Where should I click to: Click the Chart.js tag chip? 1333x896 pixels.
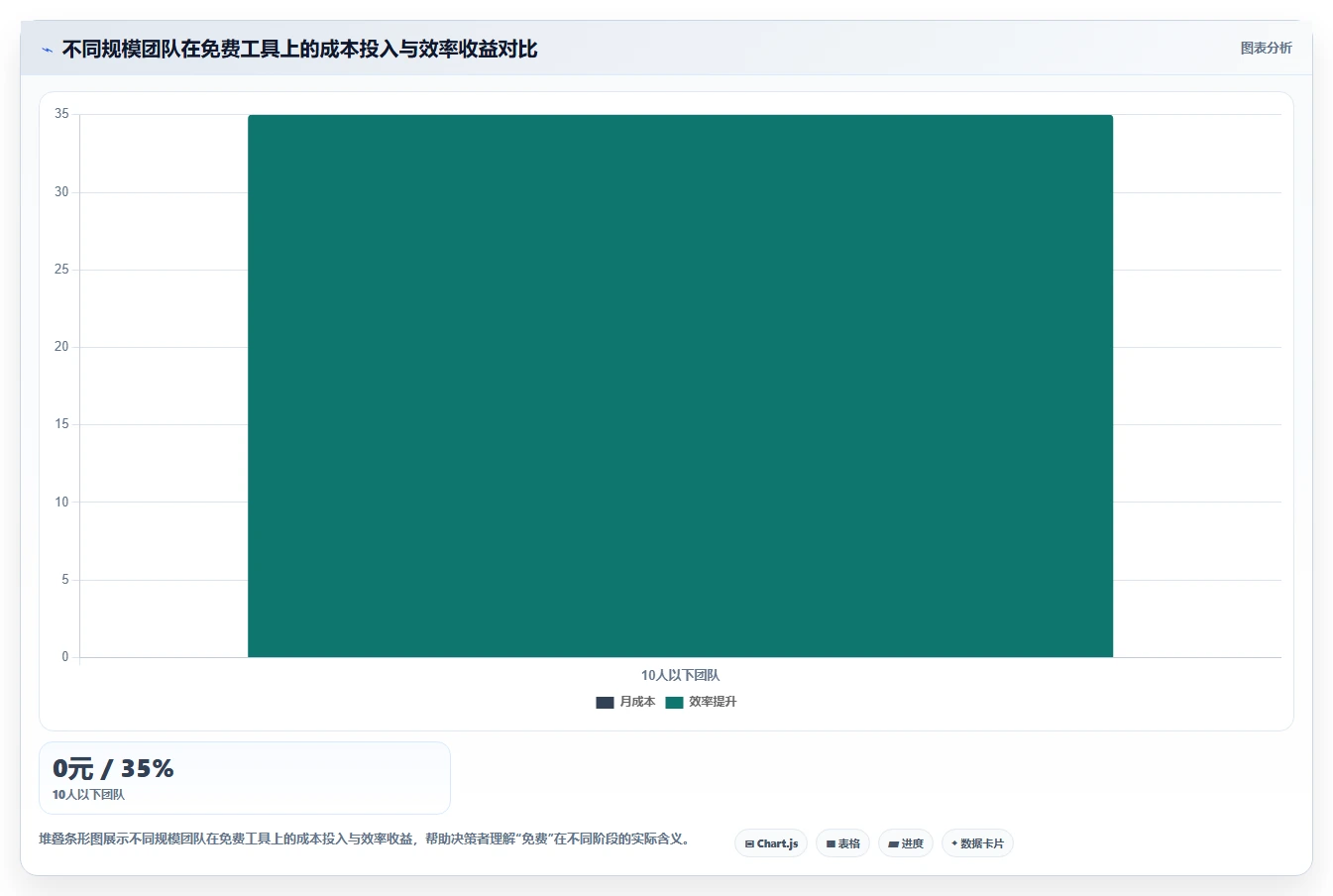(771, 843)
